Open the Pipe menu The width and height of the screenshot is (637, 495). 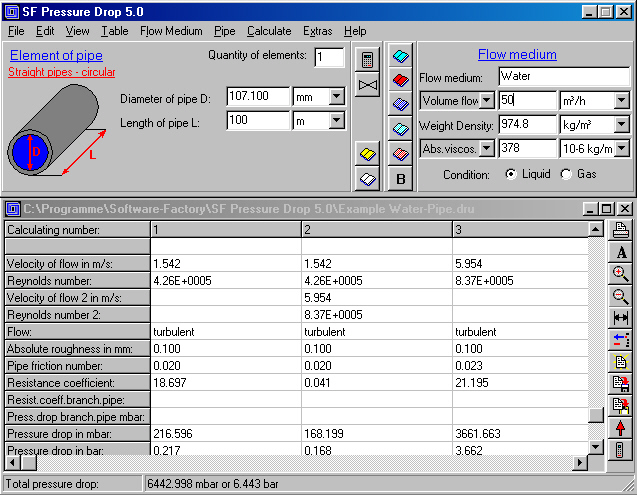[225, 31]
